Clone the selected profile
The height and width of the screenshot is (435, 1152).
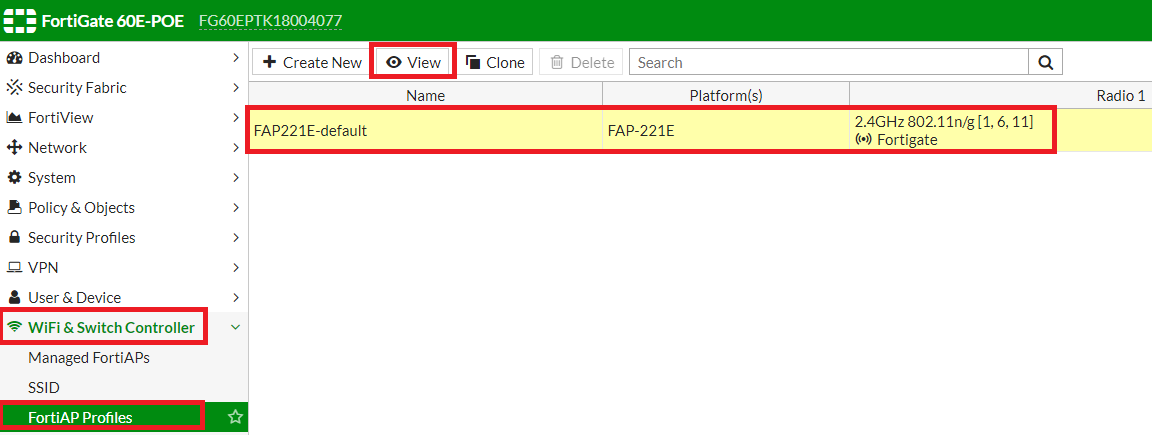click(x=495, y=62)
